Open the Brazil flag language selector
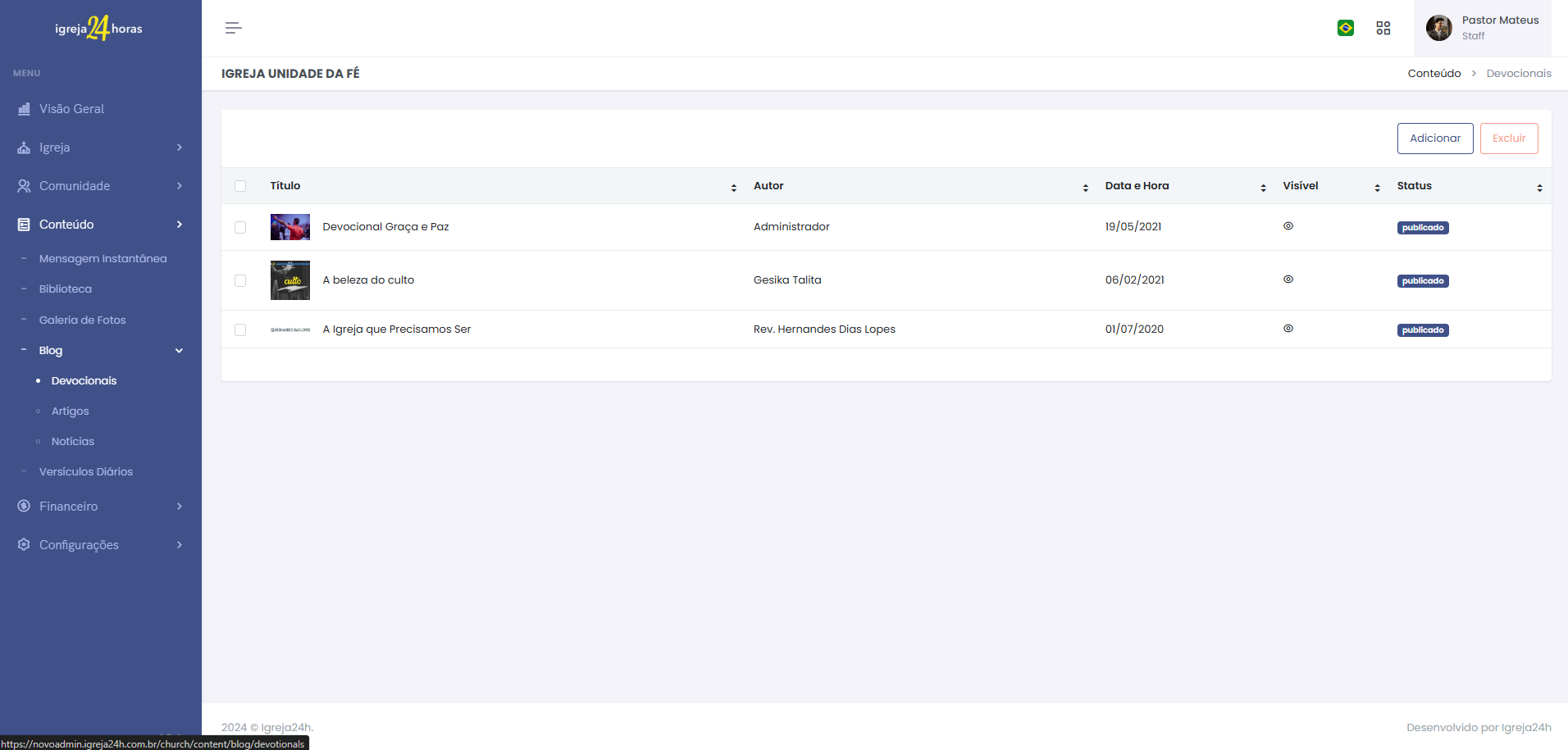Image resolution: width=1568 pixels, height=750 pixels. [x=1346, y=28]
